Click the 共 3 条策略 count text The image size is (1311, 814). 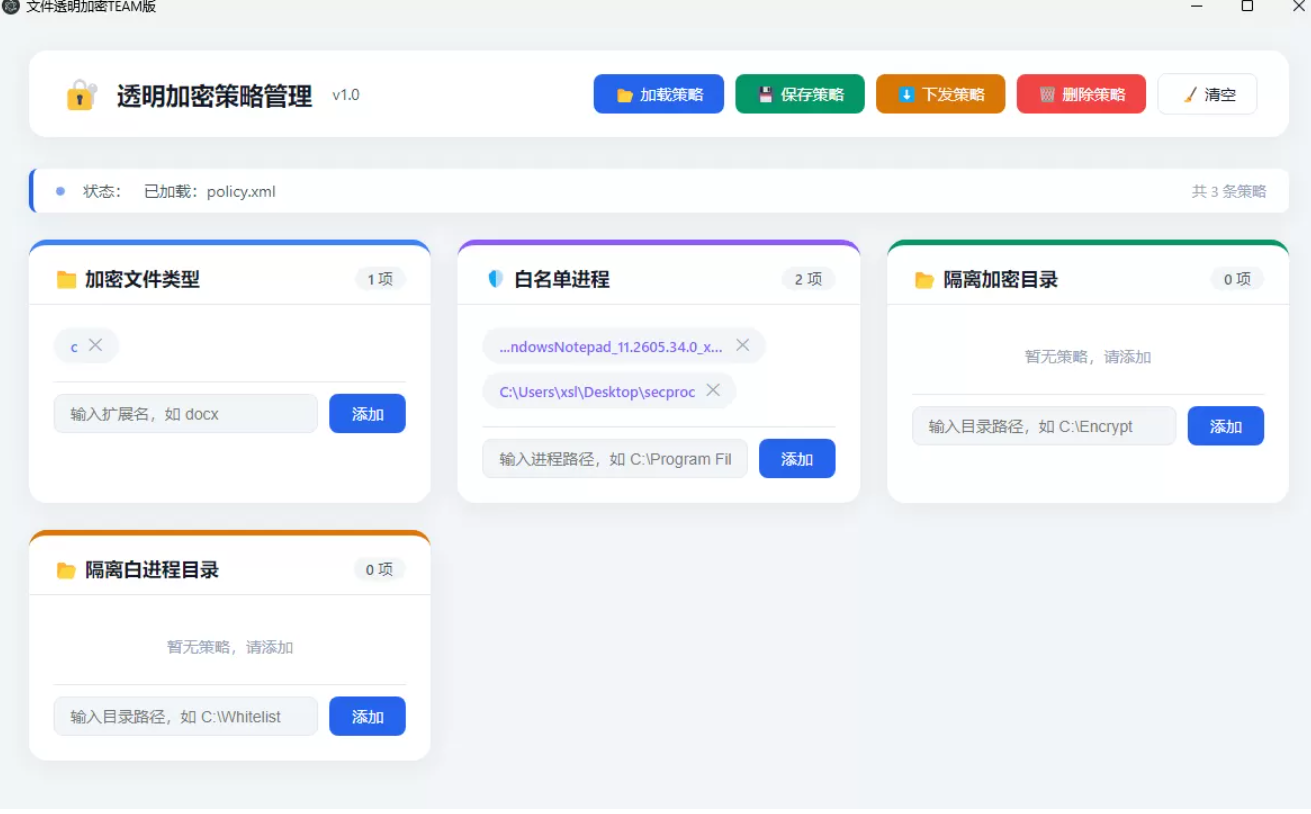pos(1229,191)
